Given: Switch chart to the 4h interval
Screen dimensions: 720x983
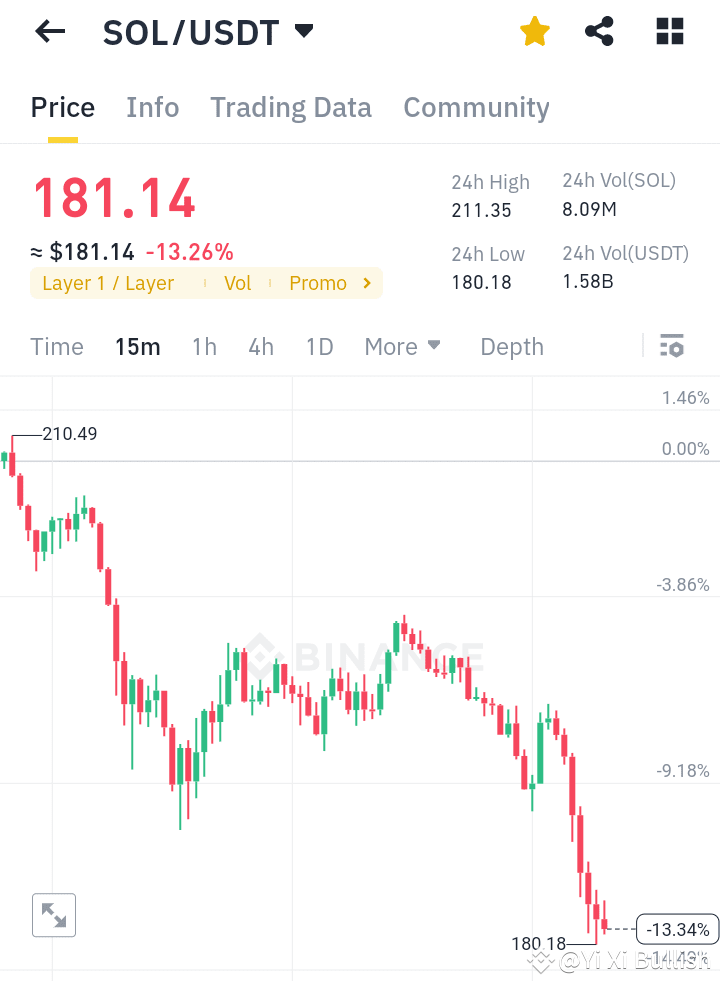Looking at the screenshot, I should click(260, 346).
